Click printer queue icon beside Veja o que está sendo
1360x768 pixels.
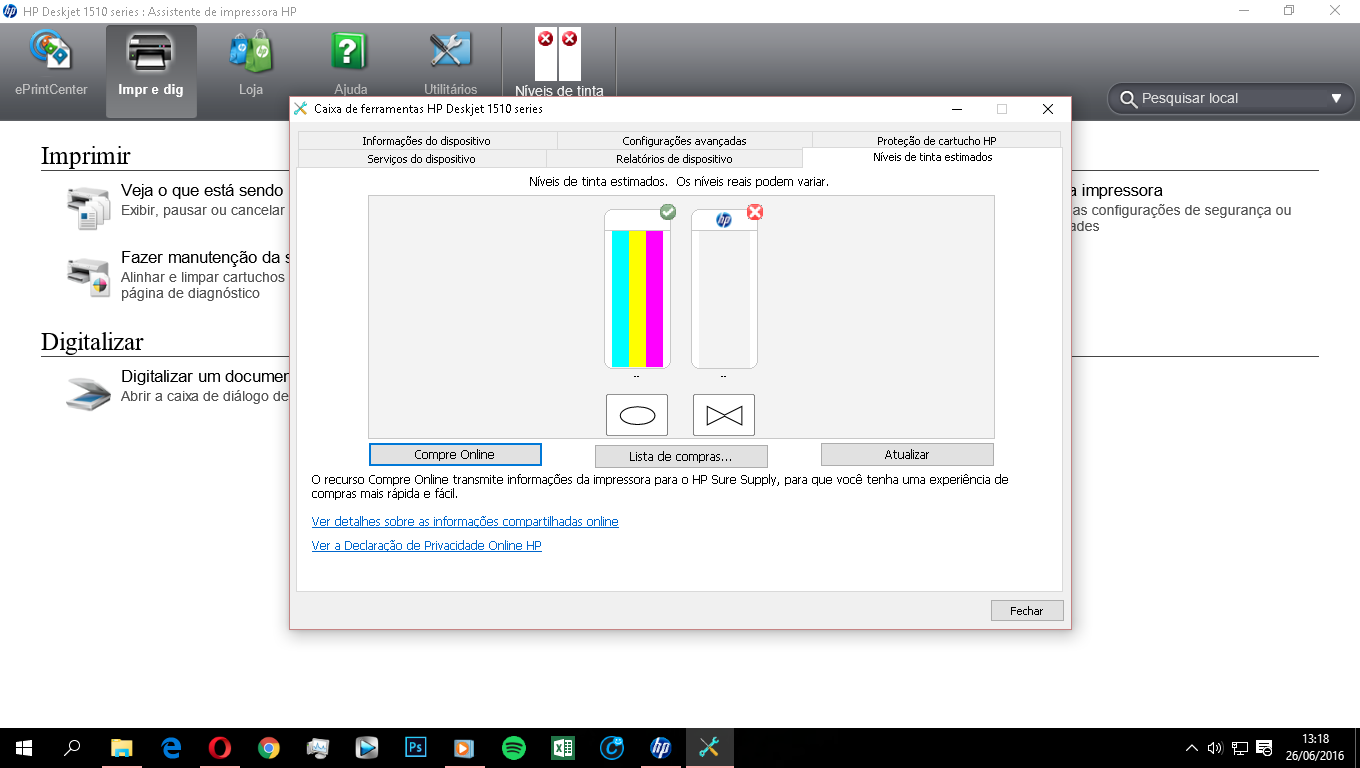click(x=88, y=207)
